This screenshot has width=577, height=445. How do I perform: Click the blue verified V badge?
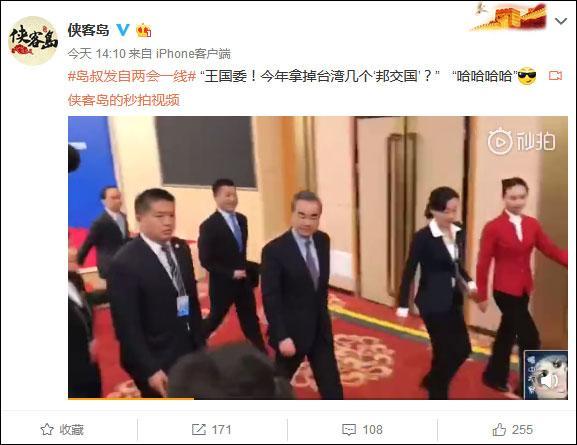[123, 30]
